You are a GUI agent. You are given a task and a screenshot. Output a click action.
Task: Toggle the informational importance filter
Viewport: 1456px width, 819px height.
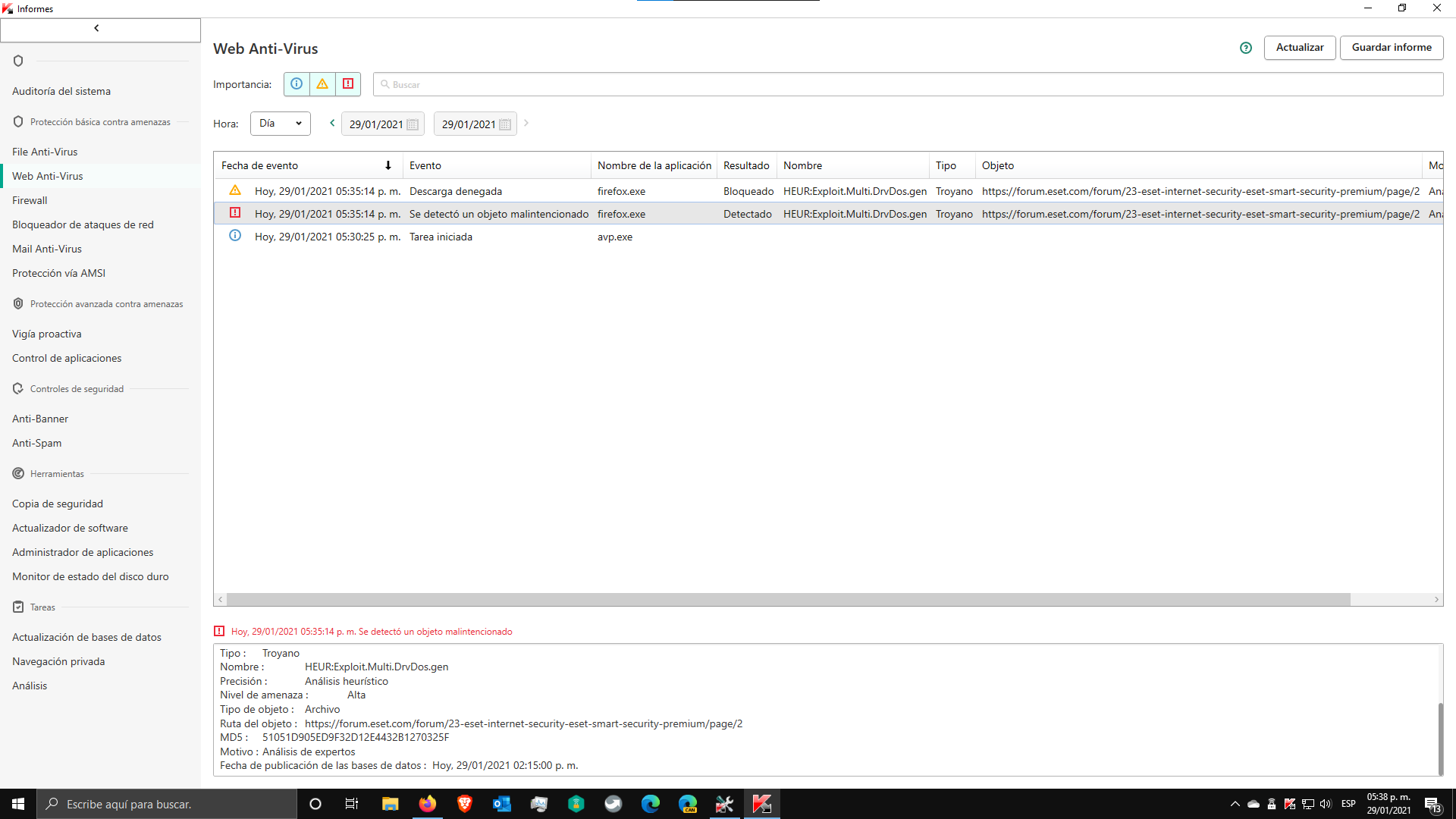tap(297, 84)
